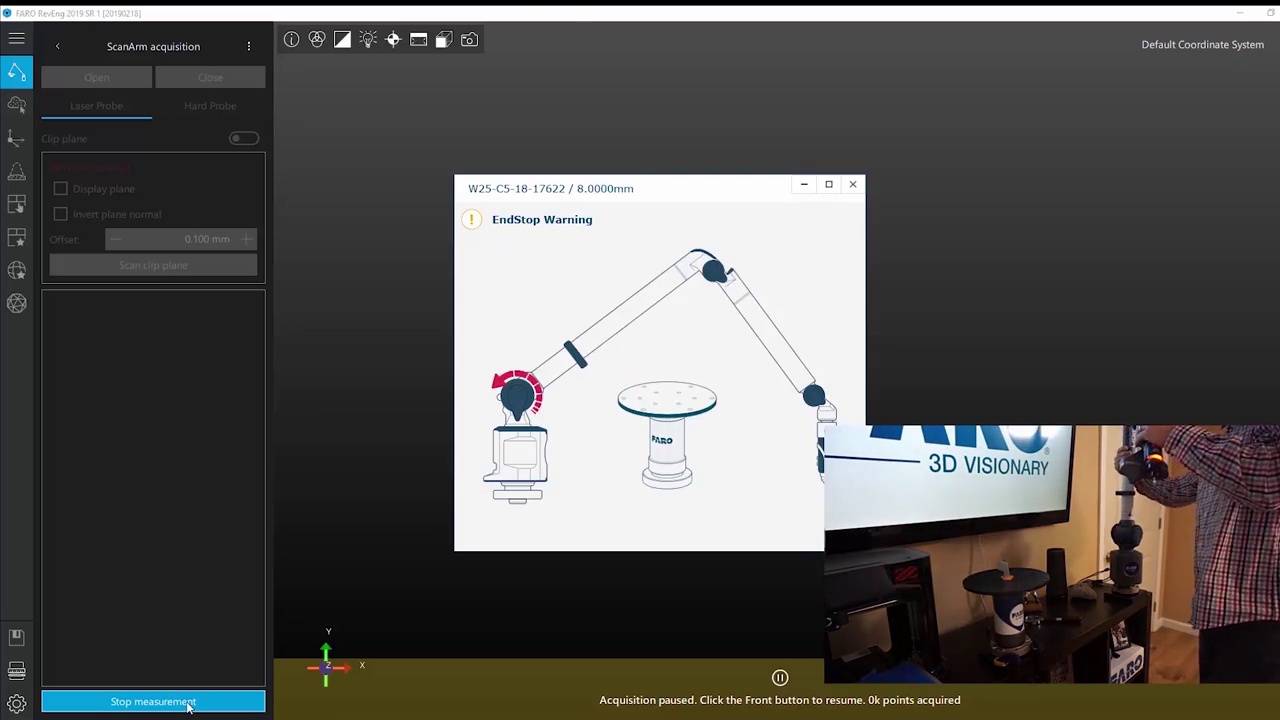Screen dimensions: 1280x720
Task: Toggle the Clip plane switch
Action: [243, 138]
